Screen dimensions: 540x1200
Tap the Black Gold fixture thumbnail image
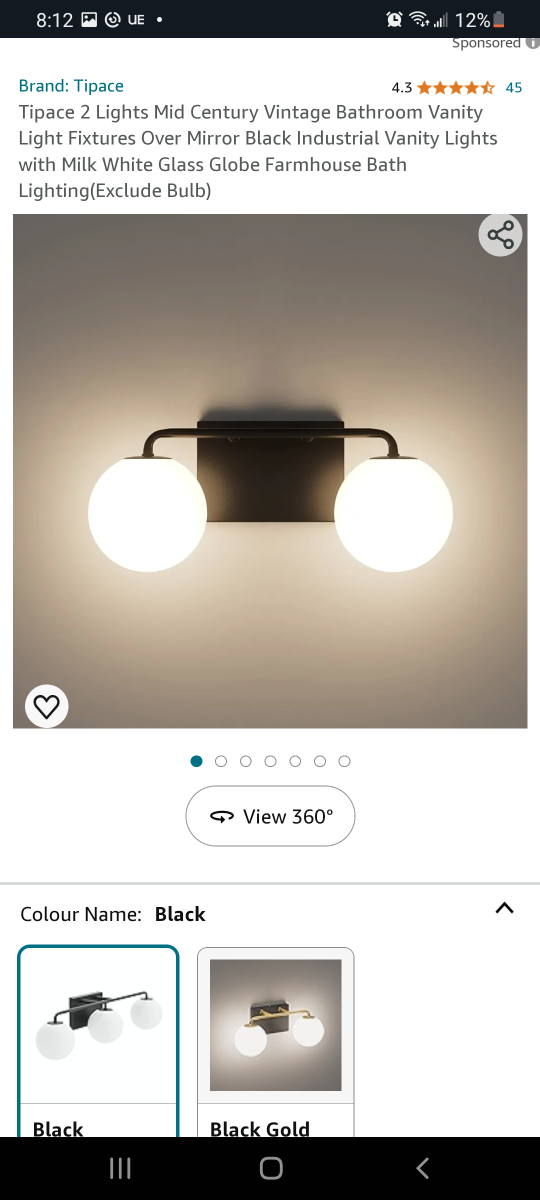275,1025
